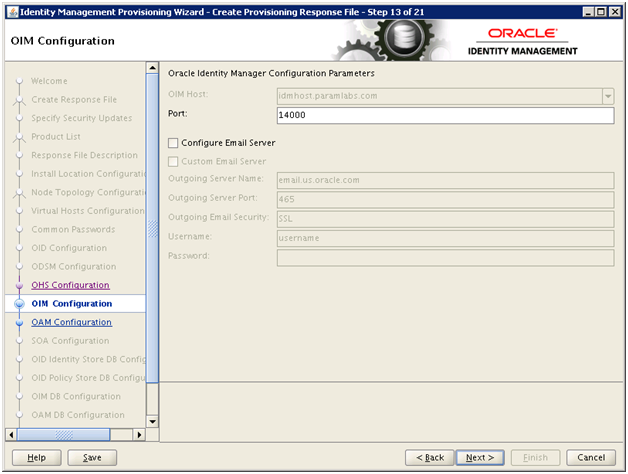The image size is (628, 474).
Task: Select the OIM Configuration step
Action: pyautogui.click(x=72, y=304)
